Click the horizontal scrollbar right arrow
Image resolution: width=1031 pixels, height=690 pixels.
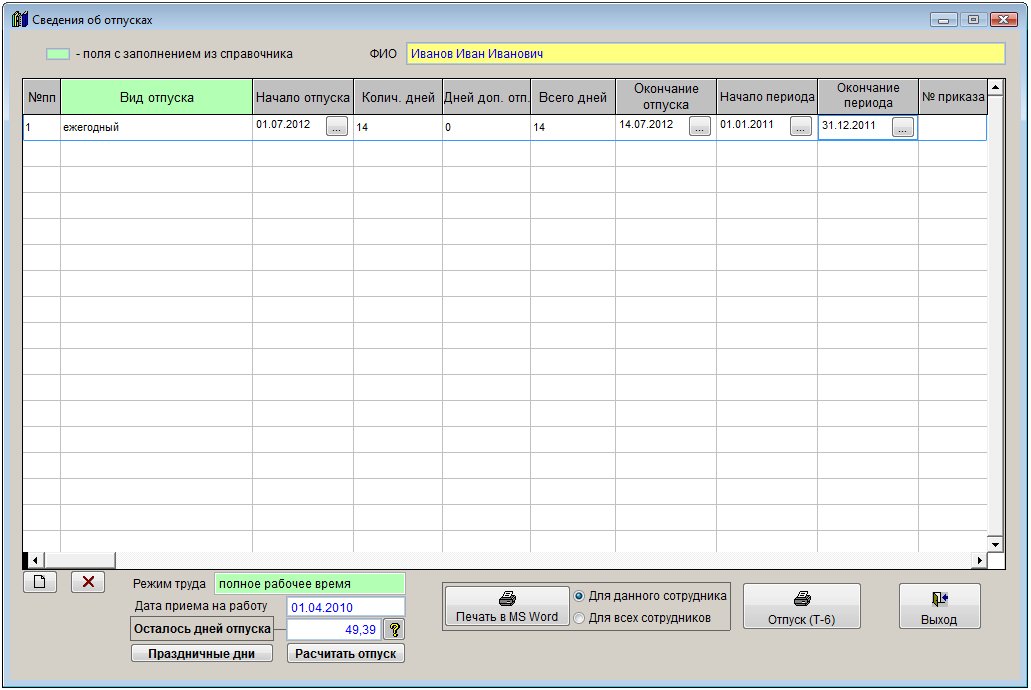coord(980,560)
